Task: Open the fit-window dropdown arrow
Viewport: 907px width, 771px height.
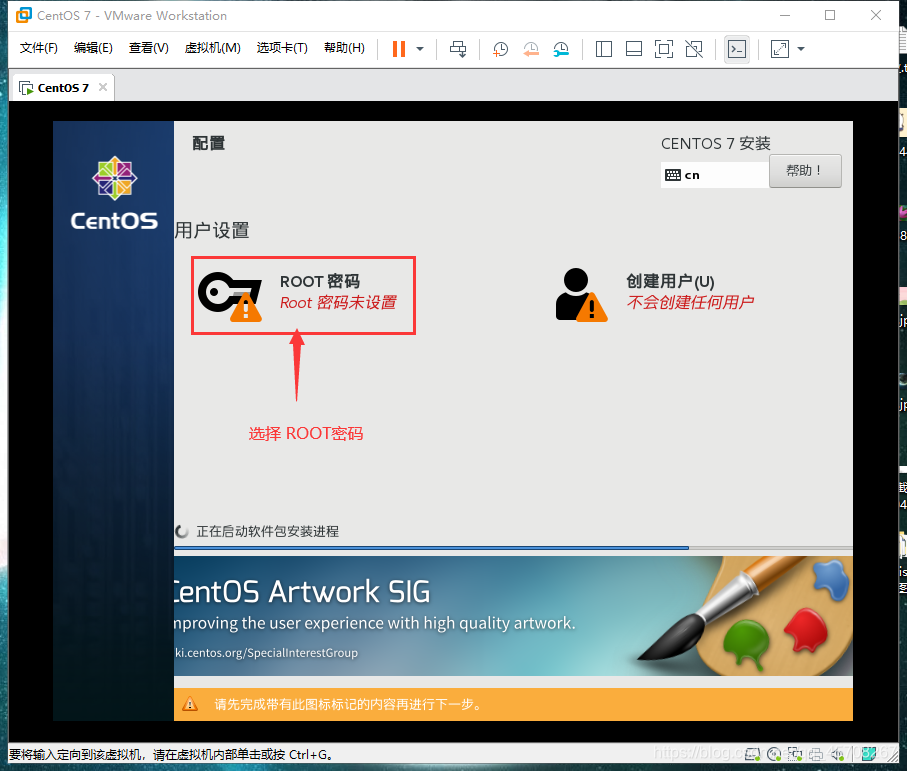Action: point(800,48)
